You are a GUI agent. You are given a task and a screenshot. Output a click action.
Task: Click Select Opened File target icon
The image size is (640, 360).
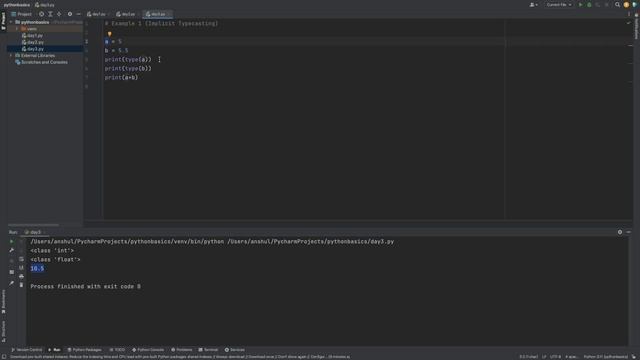click(41, 14)
